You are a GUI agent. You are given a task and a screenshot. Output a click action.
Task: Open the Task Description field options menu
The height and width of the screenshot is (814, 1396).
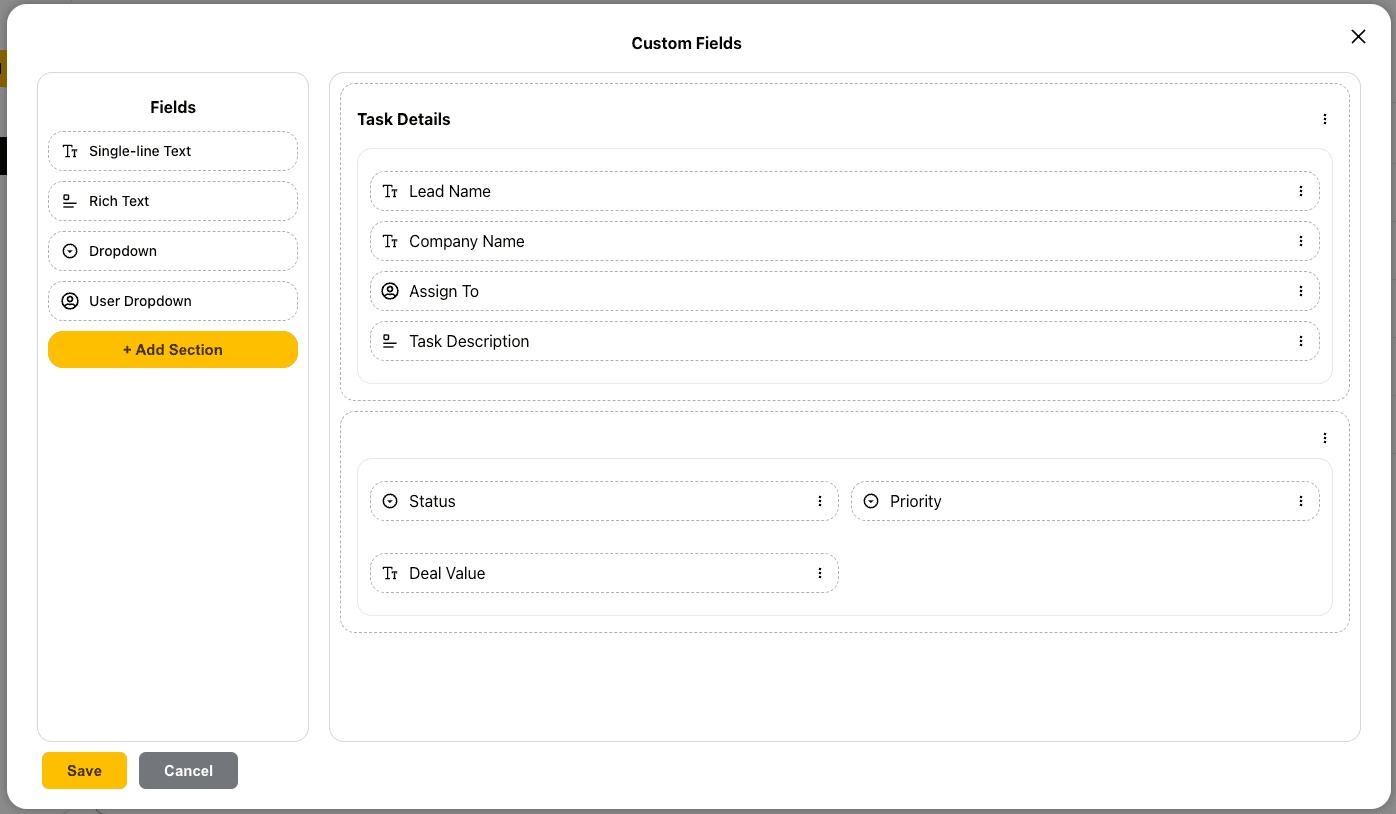1301,341
